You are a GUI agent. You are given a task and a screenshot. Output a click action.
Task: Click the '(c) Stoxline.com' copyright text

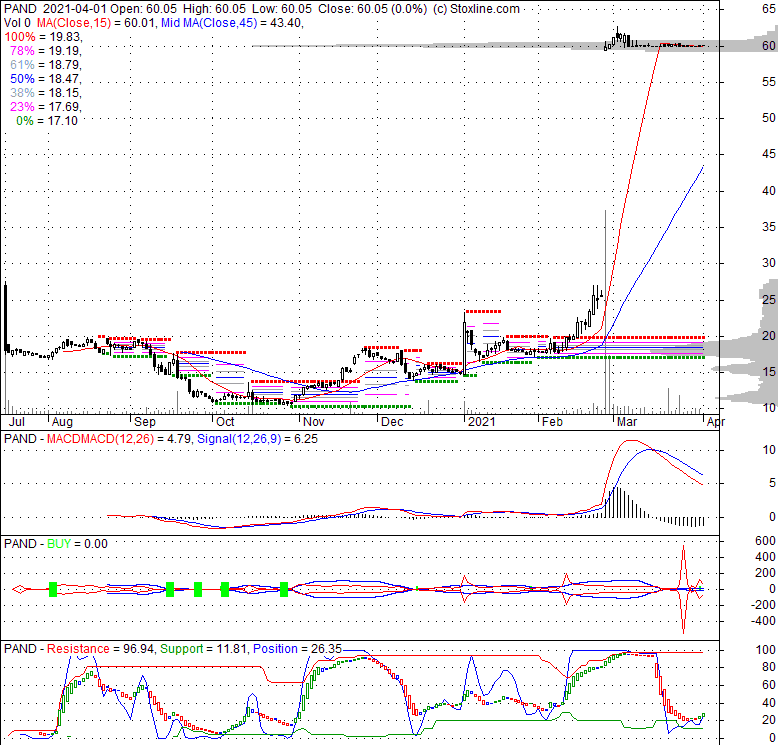click(476, 9)
